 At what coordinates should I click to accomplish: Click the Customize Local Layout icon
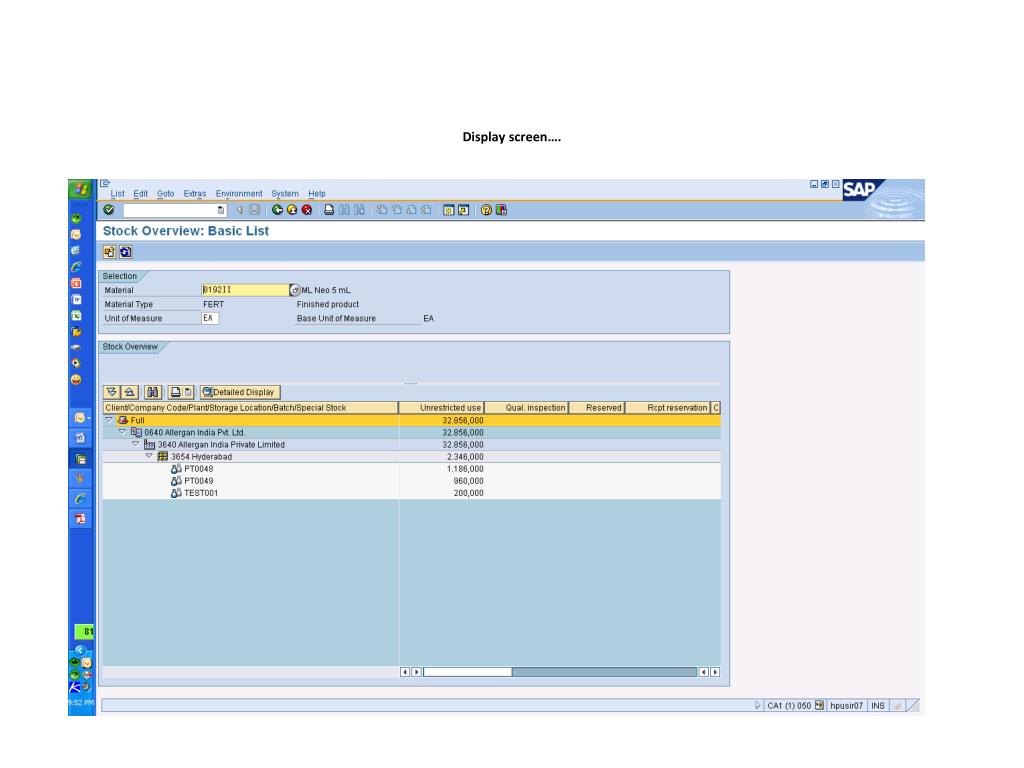click(501, 210)
